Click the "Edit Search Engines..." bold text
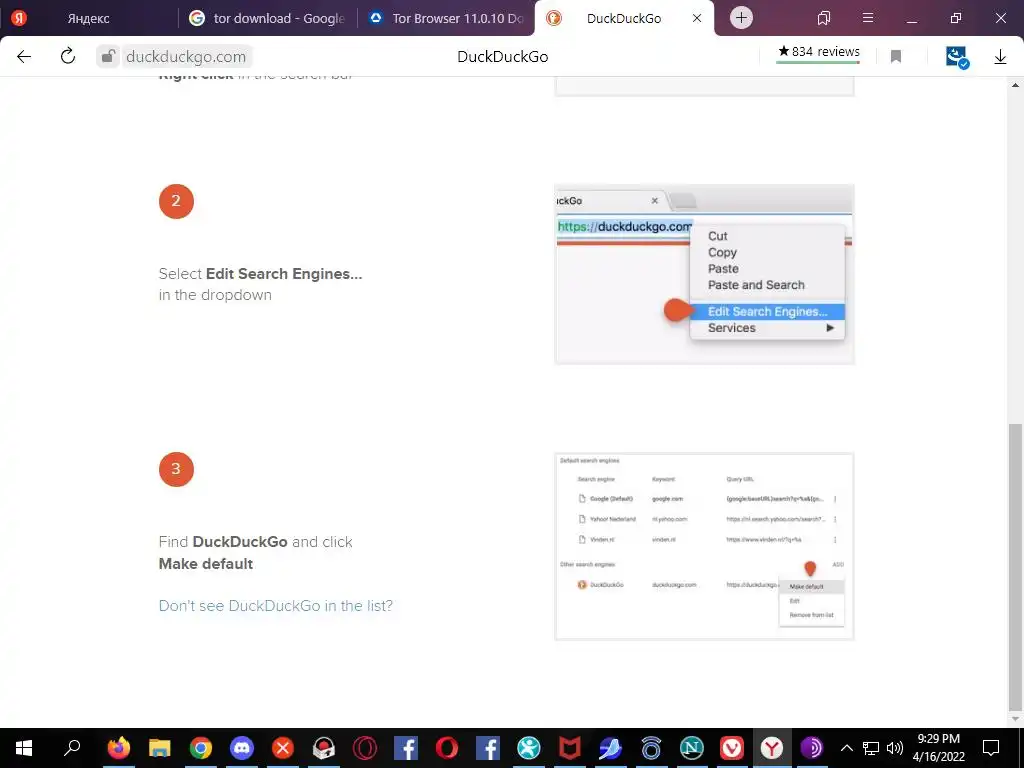Image resolution: width=1024 pixels, height=768 pixels. coord(283,274)
